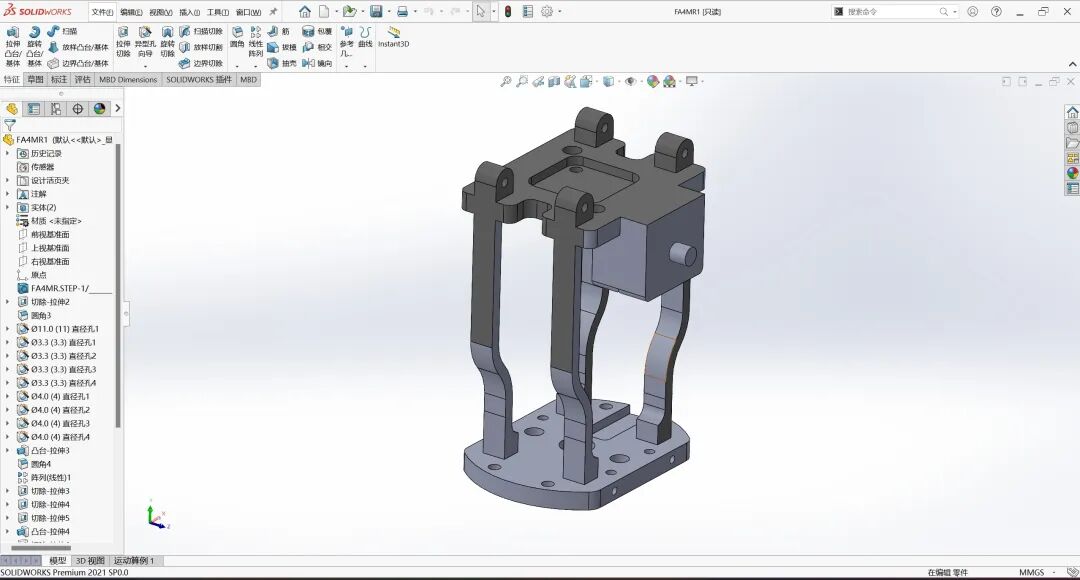Select the 边界凸台/基体 boundary boss tool
This screenshot has width=1080, height=580.
[x=78, y=63]
